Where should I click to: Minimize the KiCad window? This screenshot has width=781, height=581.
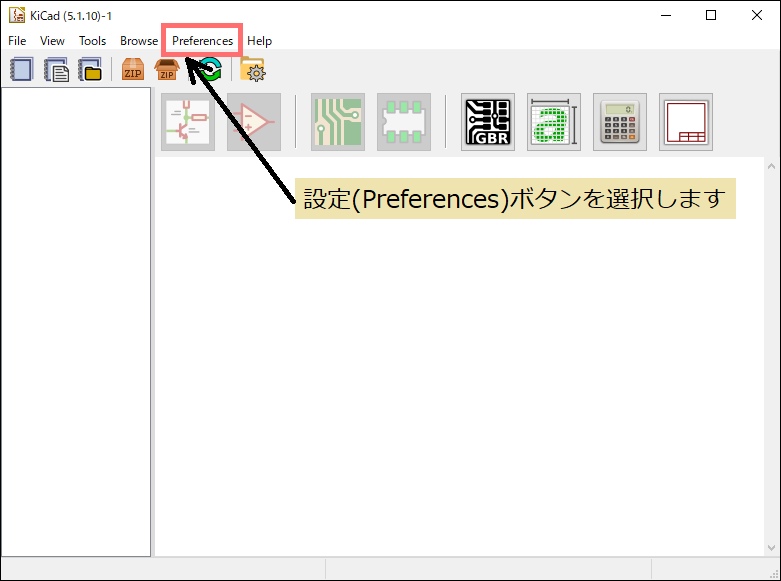[x=666, y=15]
